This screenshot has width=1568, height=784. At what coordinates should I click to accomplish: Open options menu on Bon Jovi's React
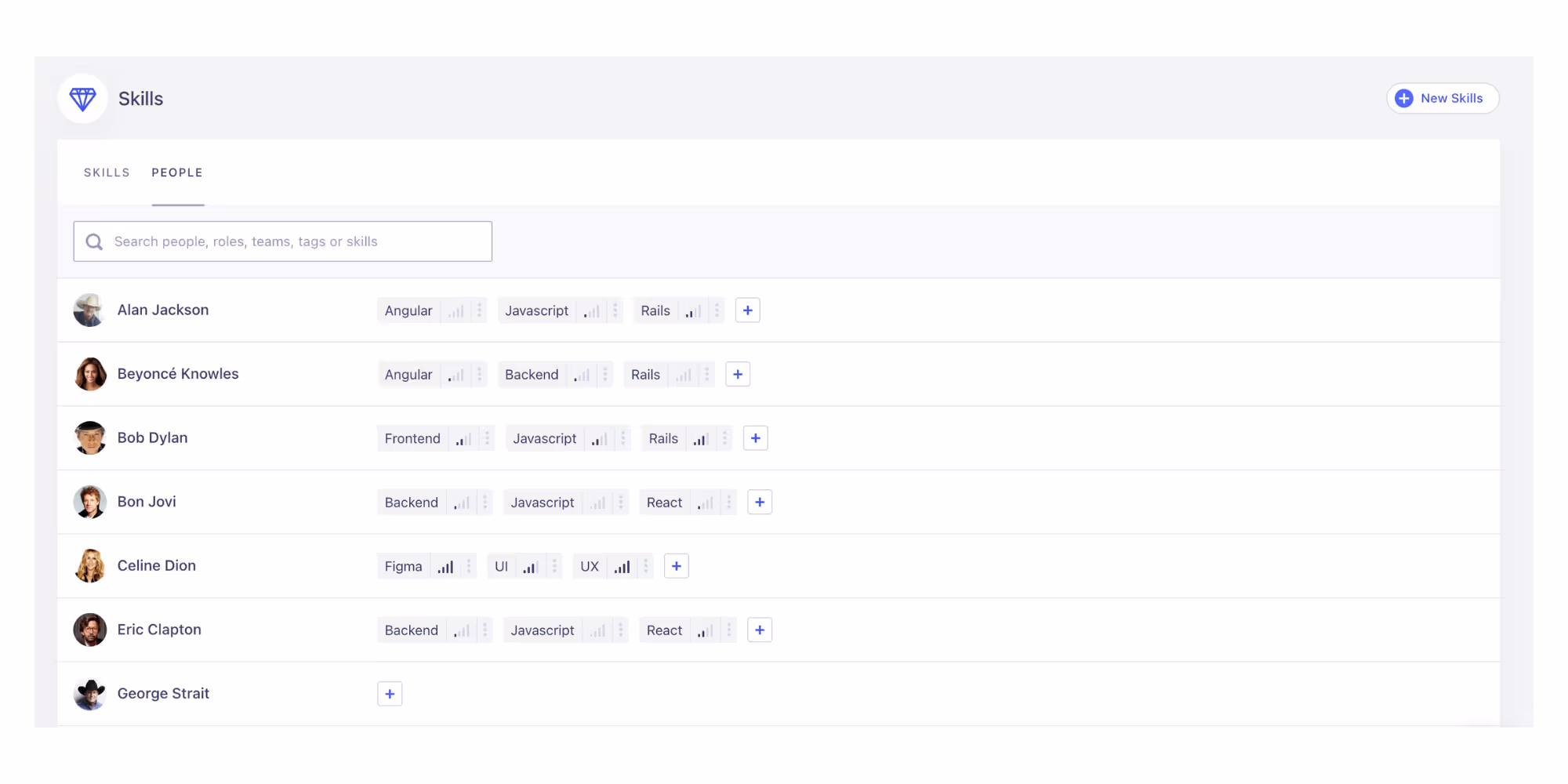point(729,503)
